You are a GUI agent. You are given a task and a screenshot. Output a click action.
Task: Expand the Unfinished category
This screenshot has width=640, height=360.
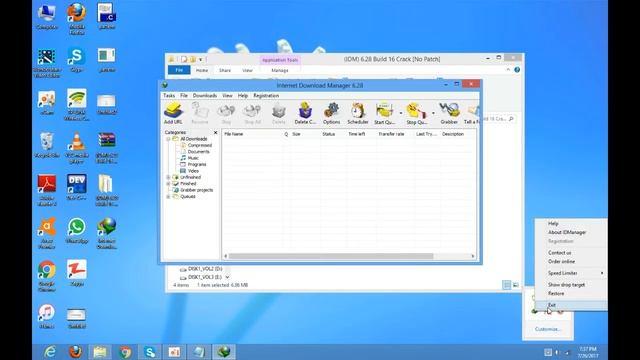(x=168, y=178)
